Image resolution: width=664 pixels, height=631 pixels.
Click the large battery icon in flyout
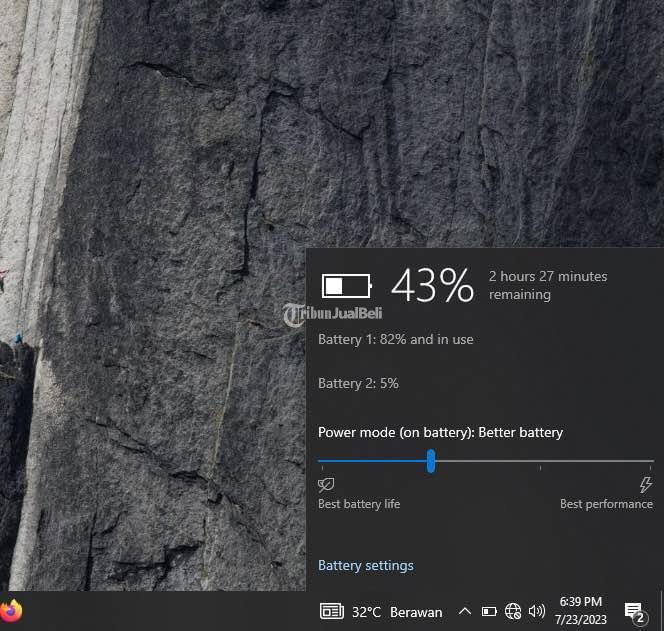(x=346, y=286)
